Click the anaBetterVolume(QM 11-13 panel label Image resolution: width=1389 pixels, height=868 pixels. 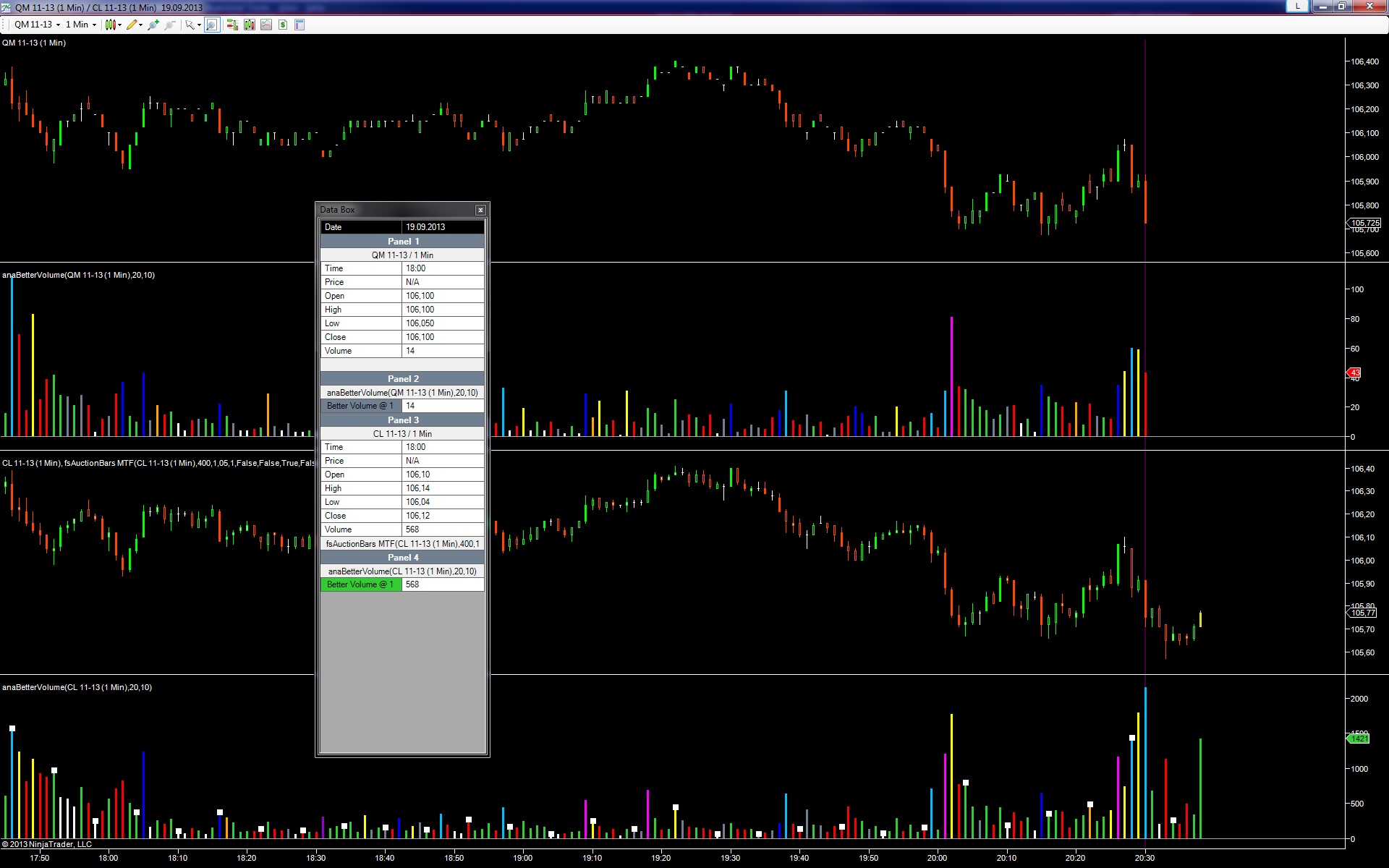point(78,275)
